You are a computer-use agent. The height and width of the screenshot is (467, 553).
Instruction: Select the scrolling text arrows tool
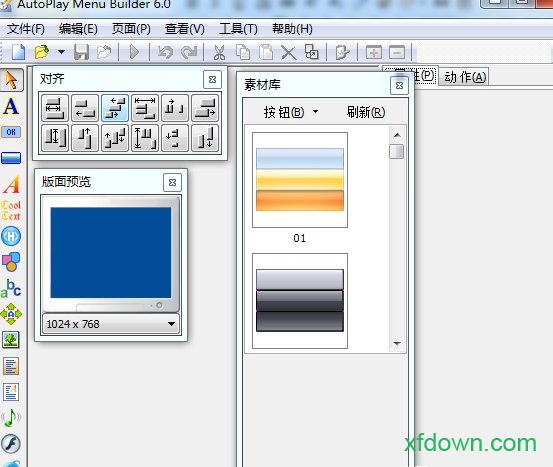pos(11,314)
